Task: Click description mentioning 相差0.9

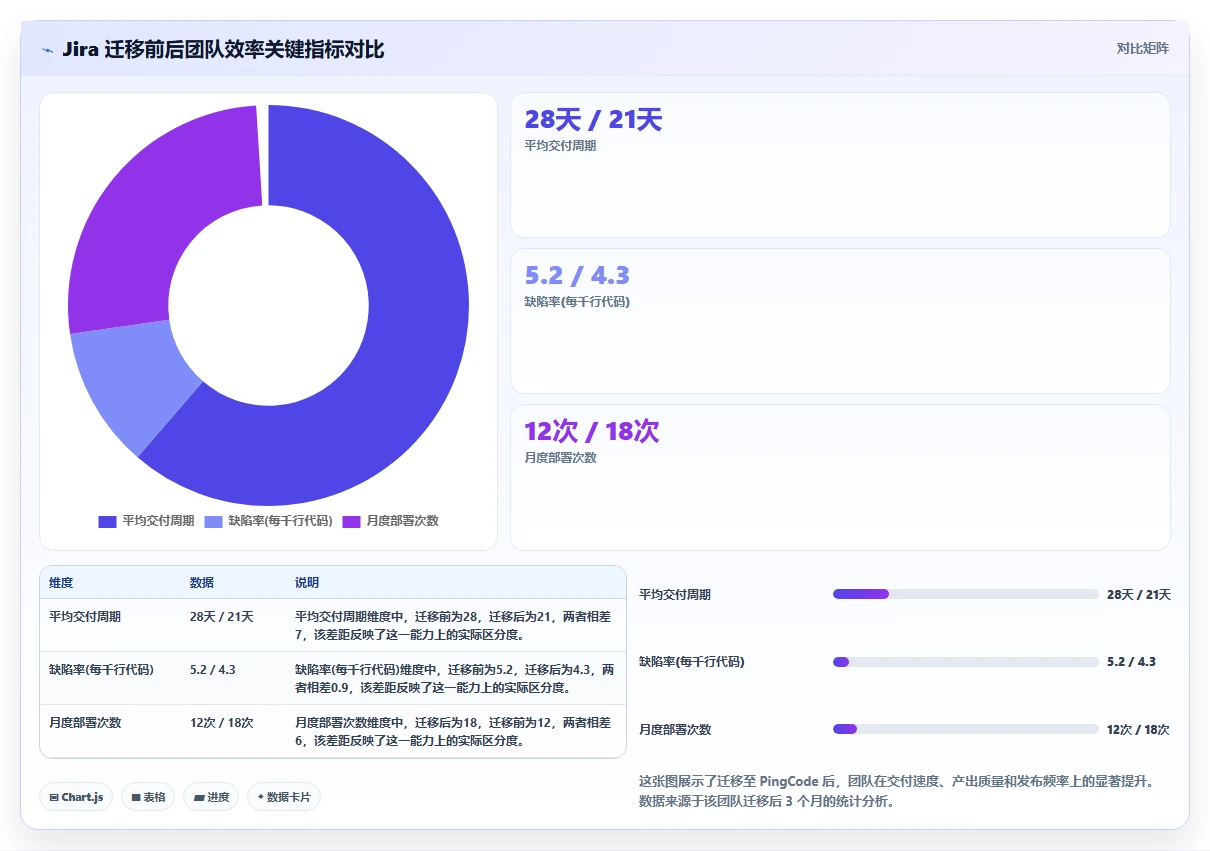Action: pyautogui.click(x=455, y=679)
